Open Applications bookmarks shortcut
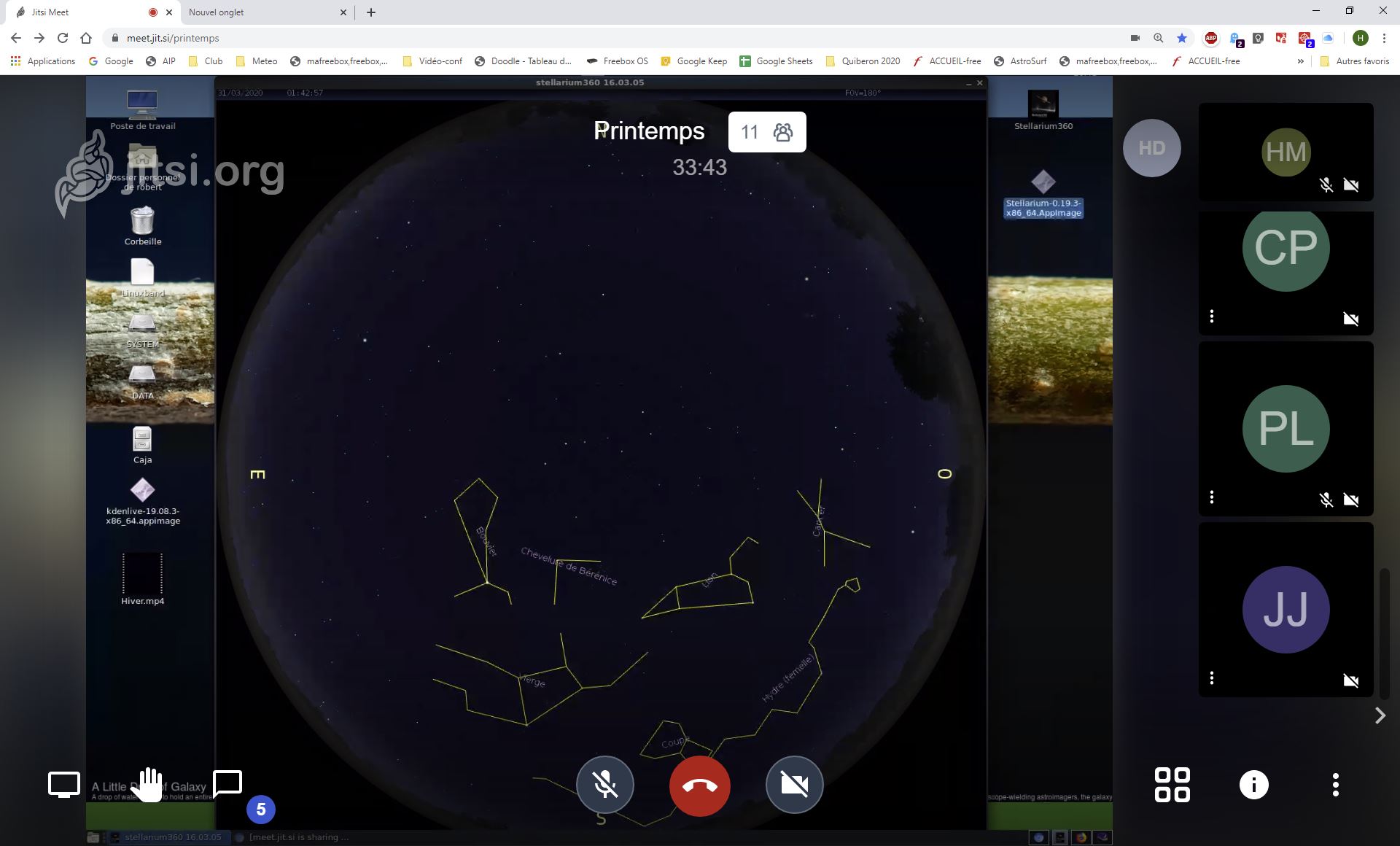1400x846 pixels. 43,61
